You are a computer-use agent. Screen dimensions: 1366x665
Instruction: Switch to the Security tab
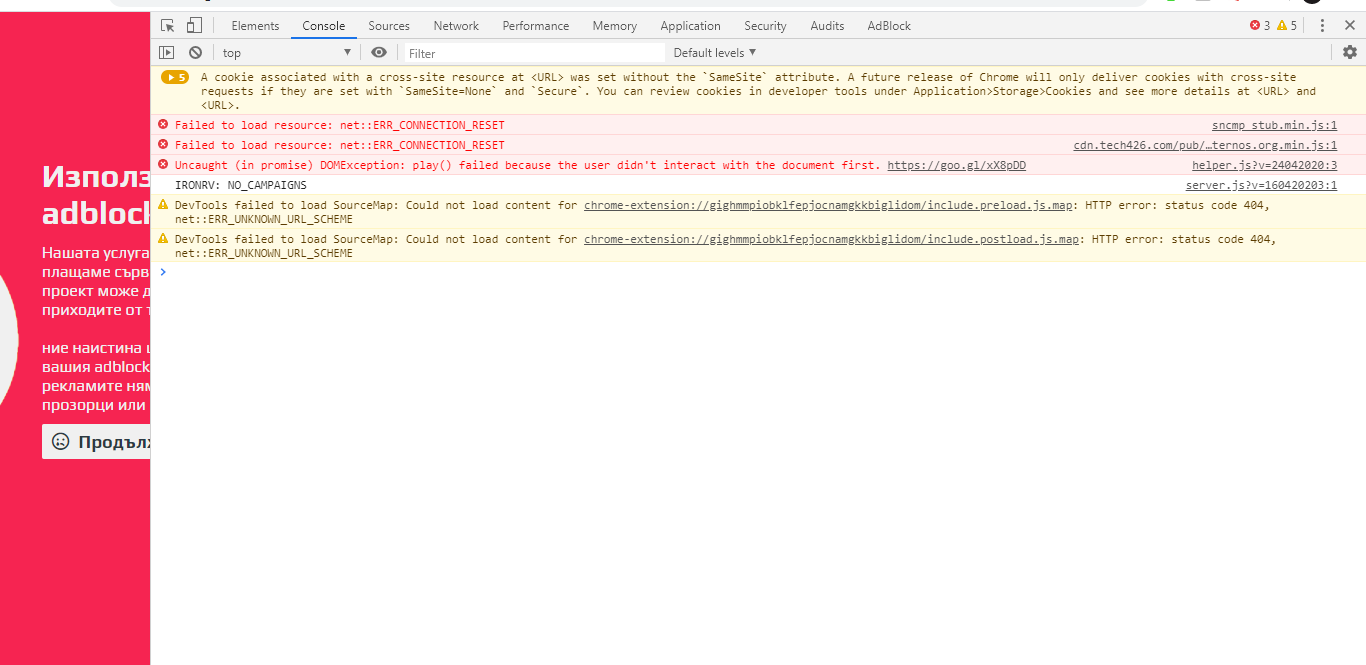pyautogui.click(x=765, y=26)
